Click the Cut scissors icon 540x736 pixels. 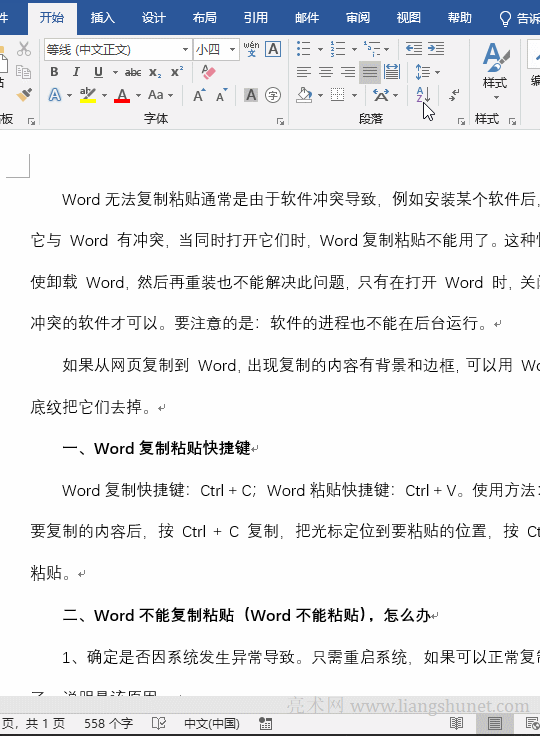[x=24, y=49]
